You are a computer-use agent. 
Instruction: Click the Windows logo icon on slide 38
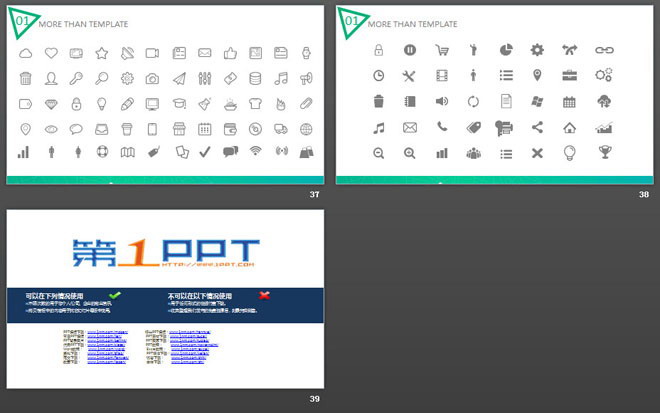pyautogui.click(x=537, y=101)
